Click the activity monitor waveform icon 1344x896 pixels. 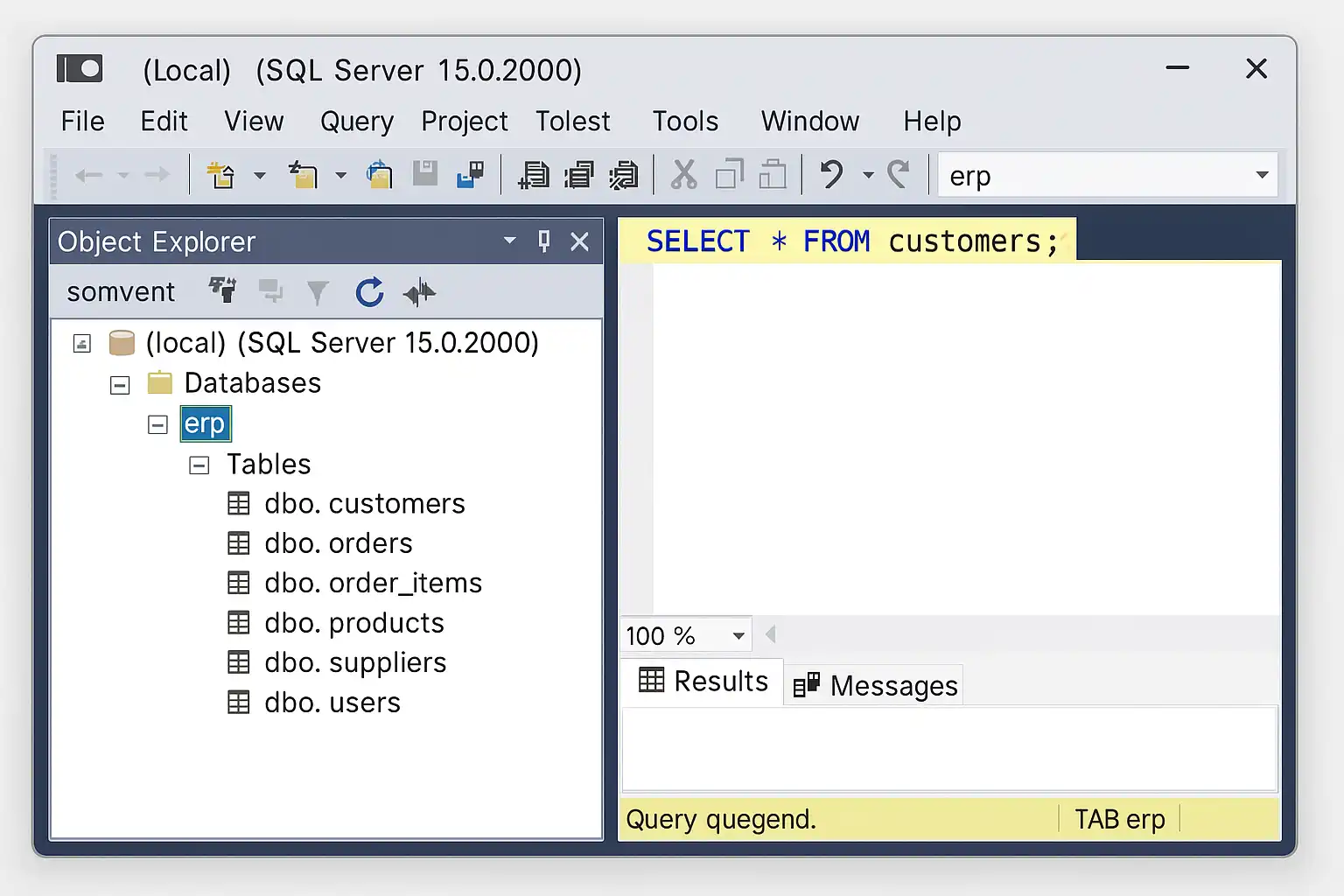pos(419,292)
